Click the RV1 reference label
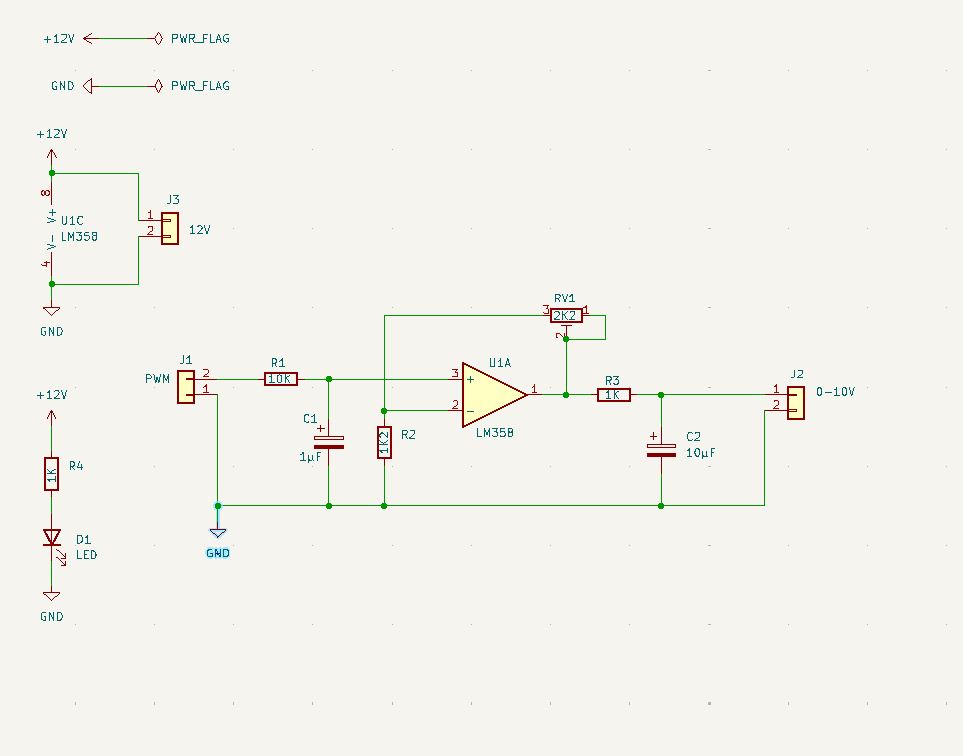The image size is (963, 756). (564, 298)
